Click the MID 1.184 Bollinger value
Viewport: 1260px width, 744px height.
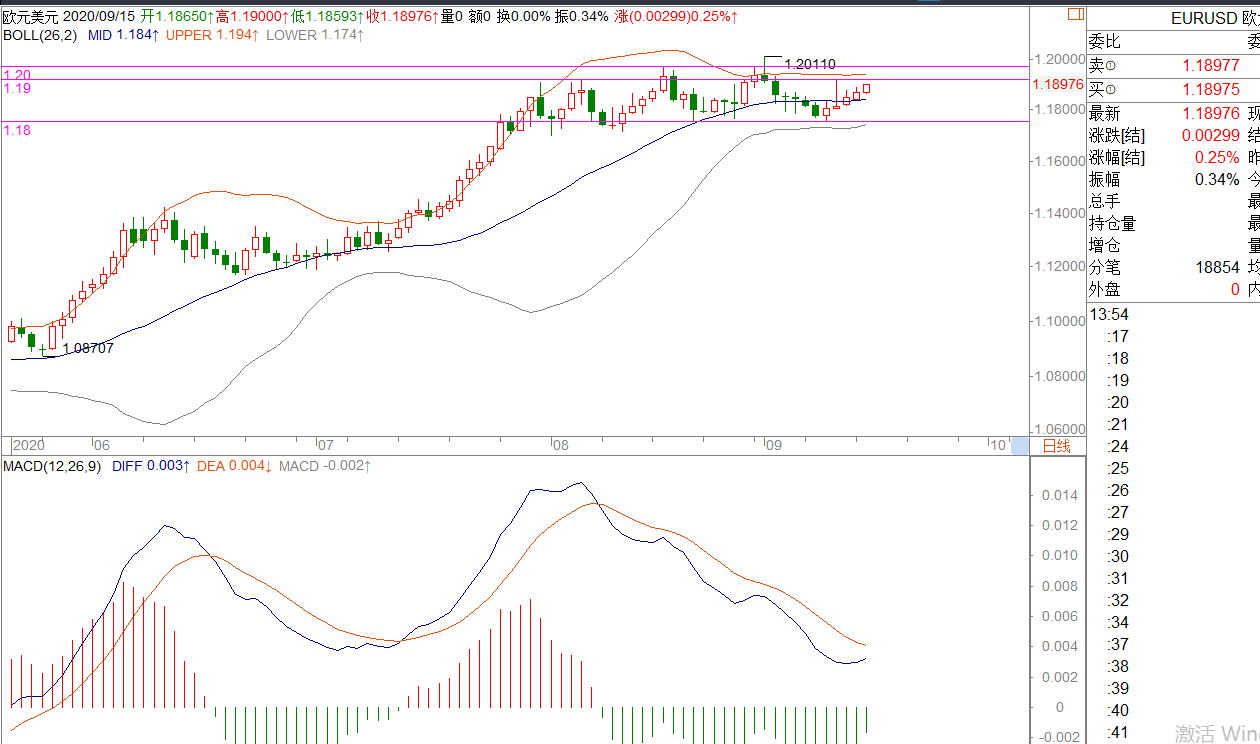tap(124, 35)
